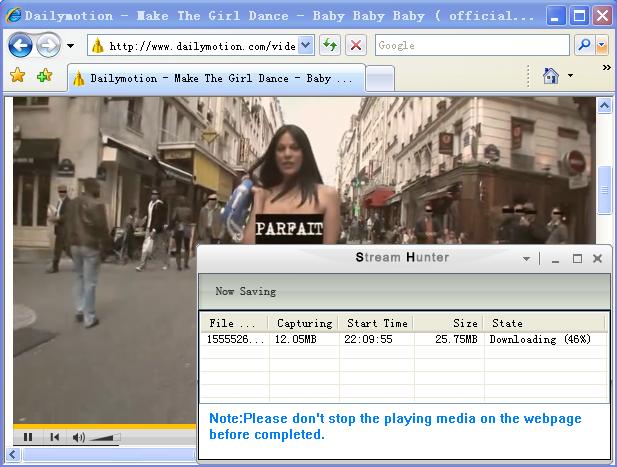This screenshot has width=617, height=467.
Task: Open the Favorites star icon
Action: [x=18, y=75]
